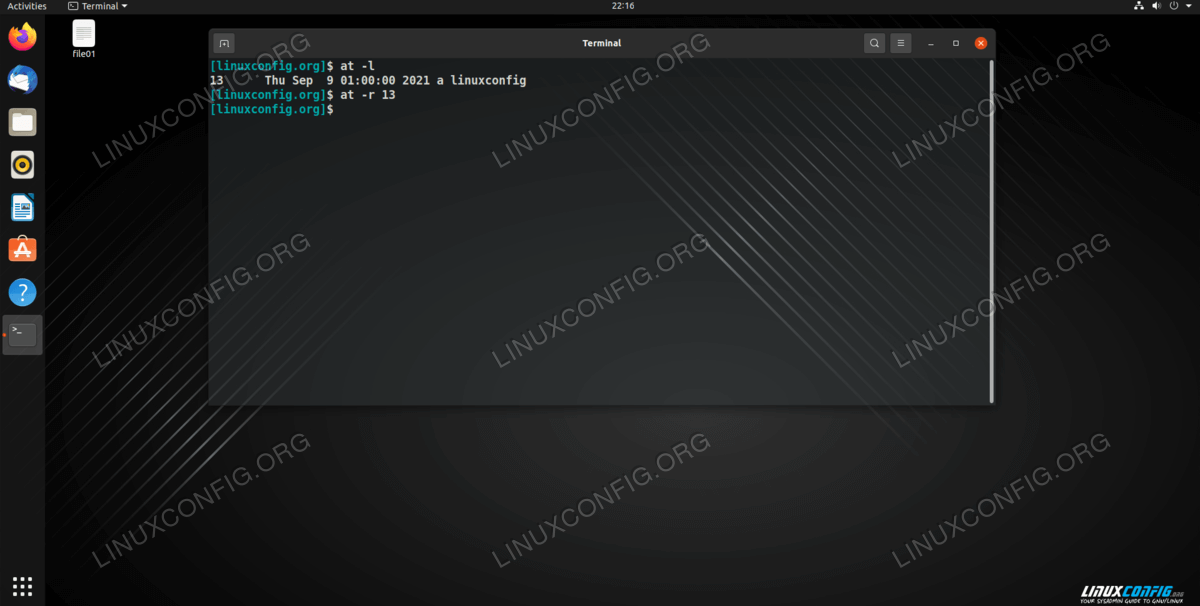This screenshot has height=606, width=1200.
Task: Expand the Terminal app menu in top bar
Action: [98, 6]
